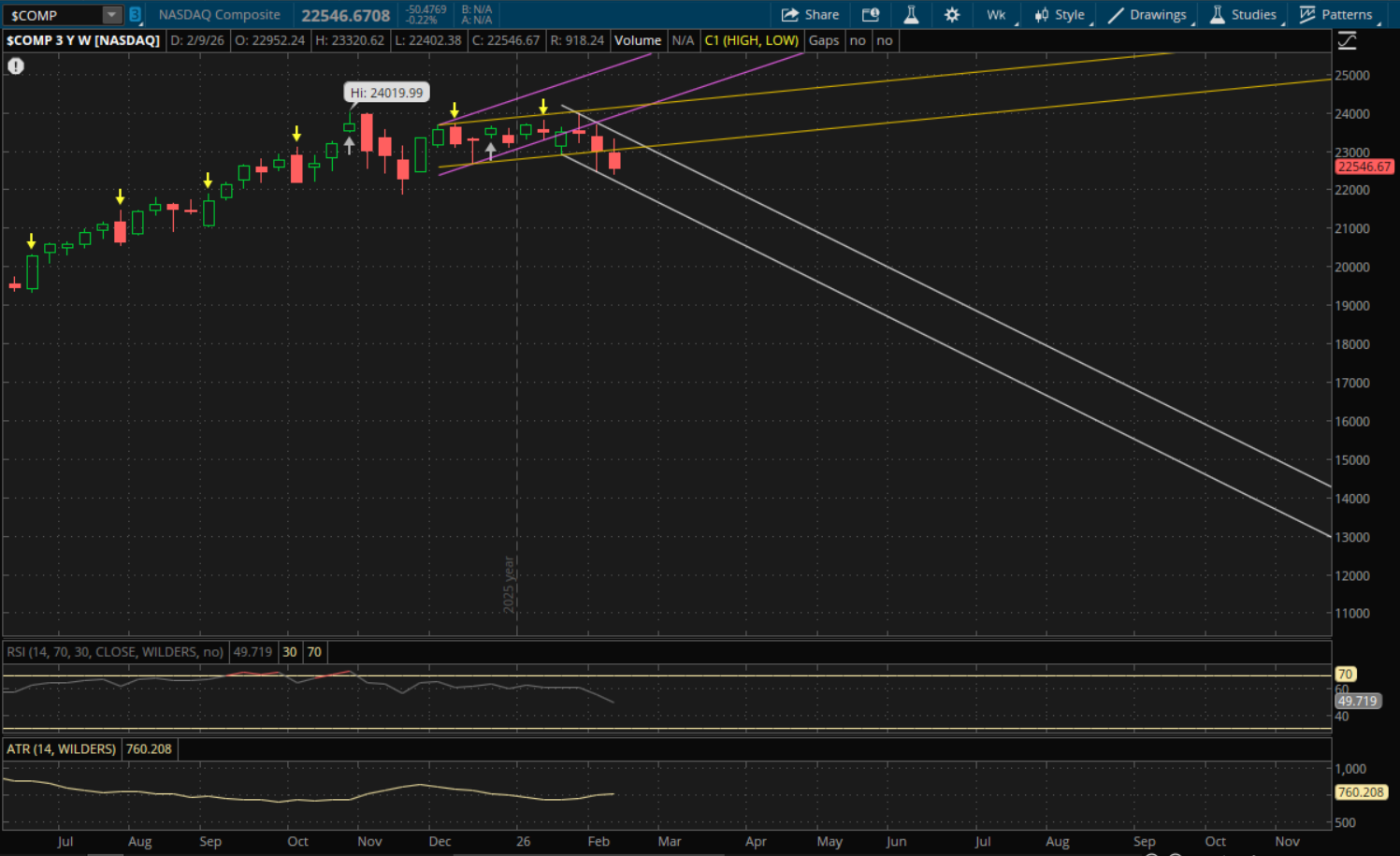Click the ATR (14, WILDERS) study label
Image resolution: width=1400 pixels, height=856 pixels.
pos(62,749)
